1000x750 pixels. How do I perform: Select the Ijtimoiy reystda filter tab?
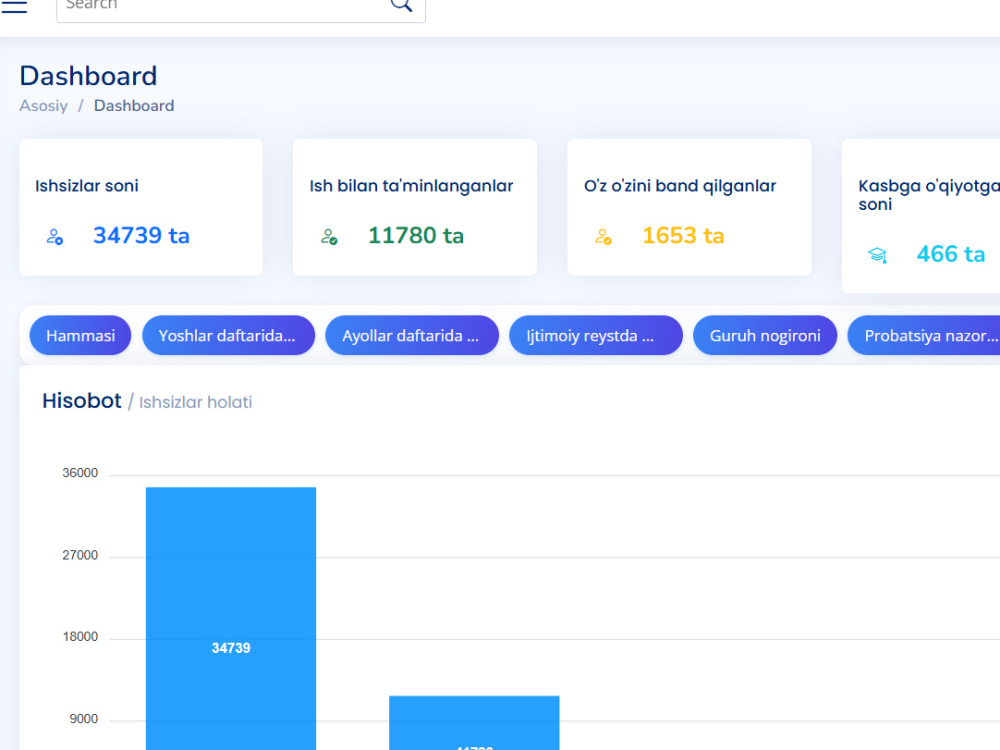pyautogui.click(x=596, y=335)
